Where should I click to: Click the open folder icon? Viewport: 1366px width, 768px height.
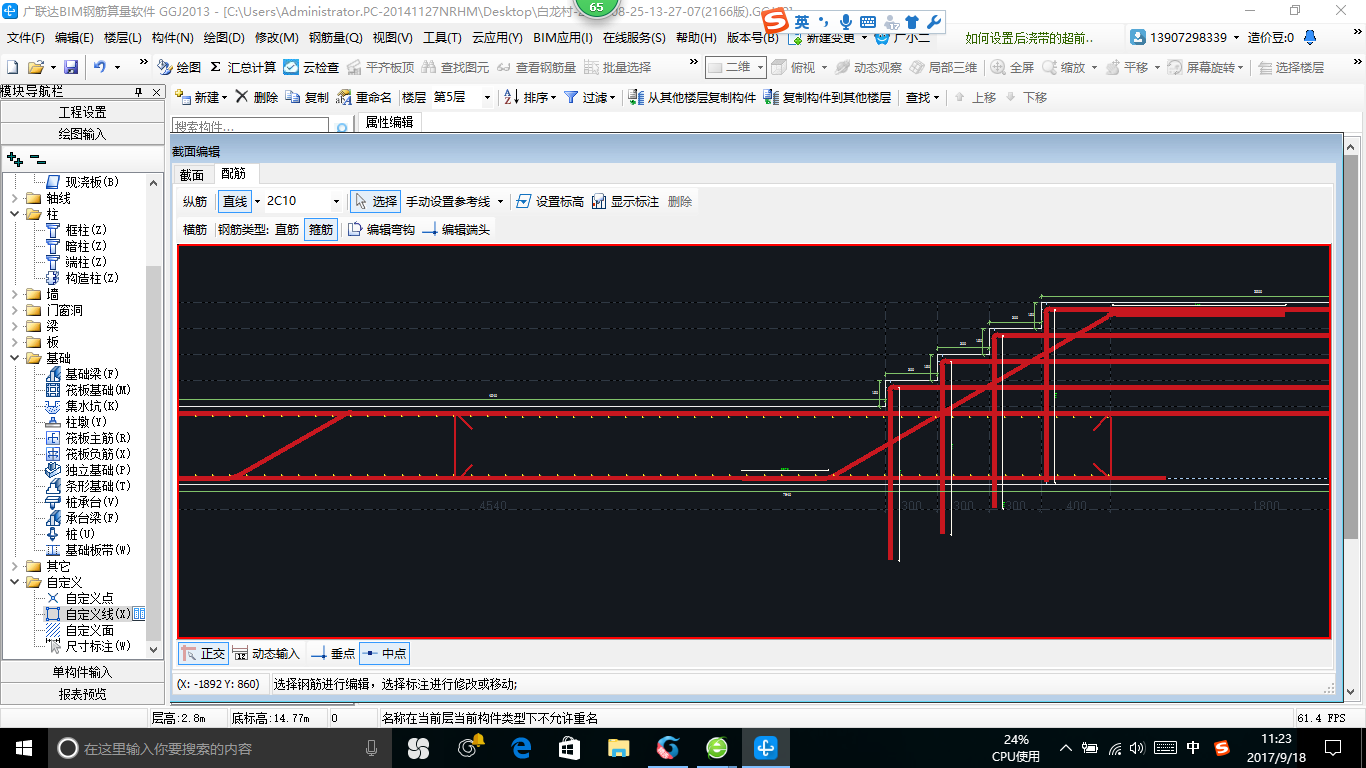click(35, 67)
